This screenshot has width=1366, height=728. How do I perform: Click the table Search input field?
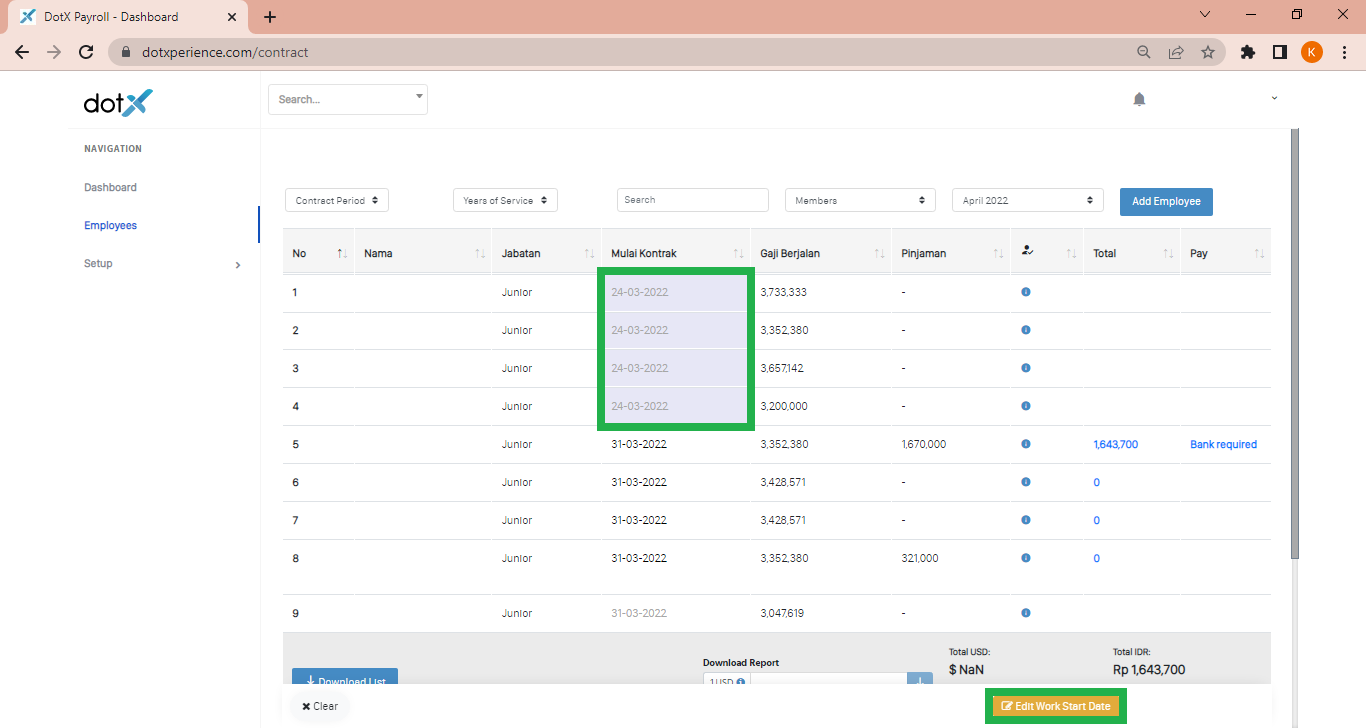coord(693,200)
